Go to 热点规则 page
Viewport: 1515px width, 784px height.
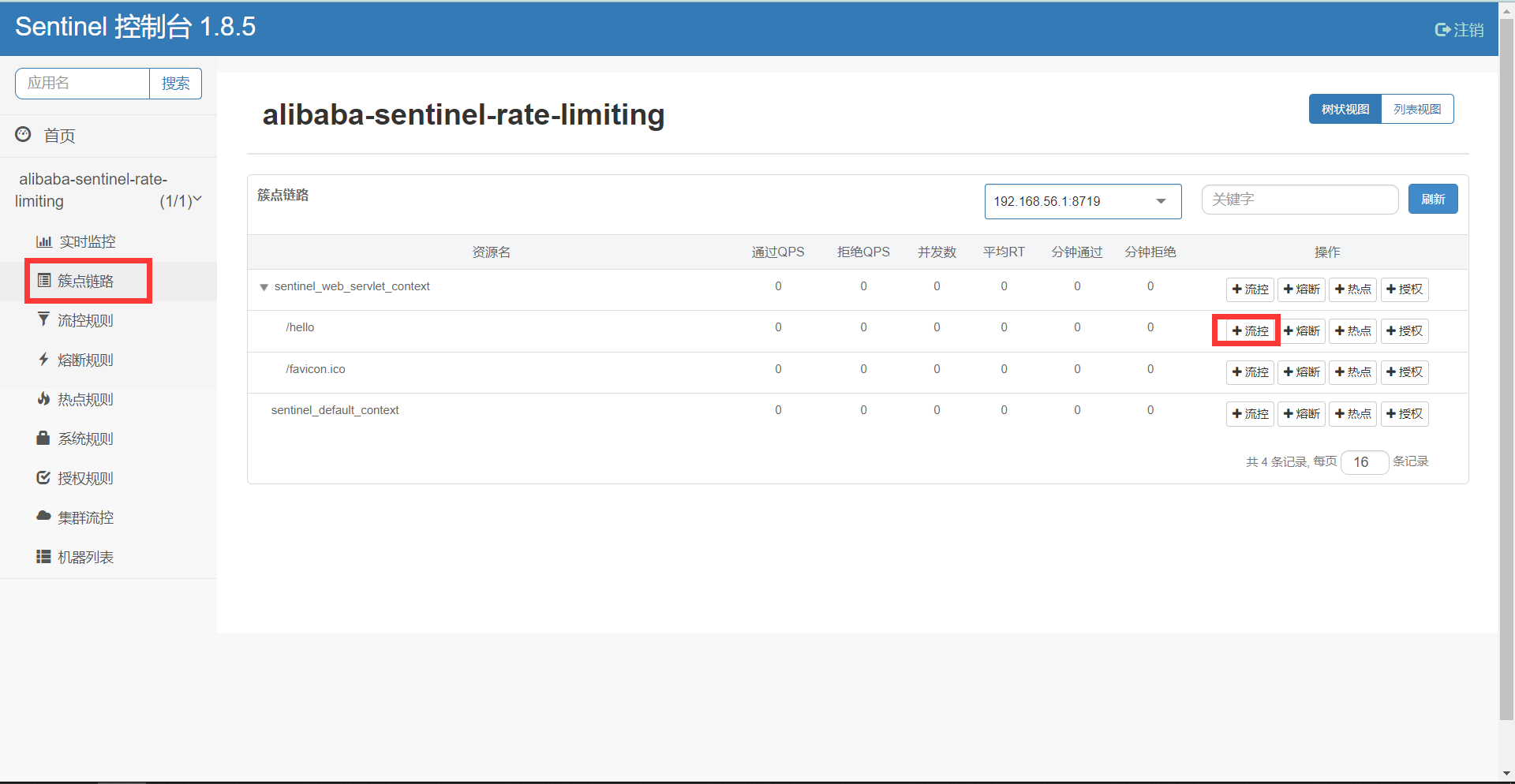85,399
